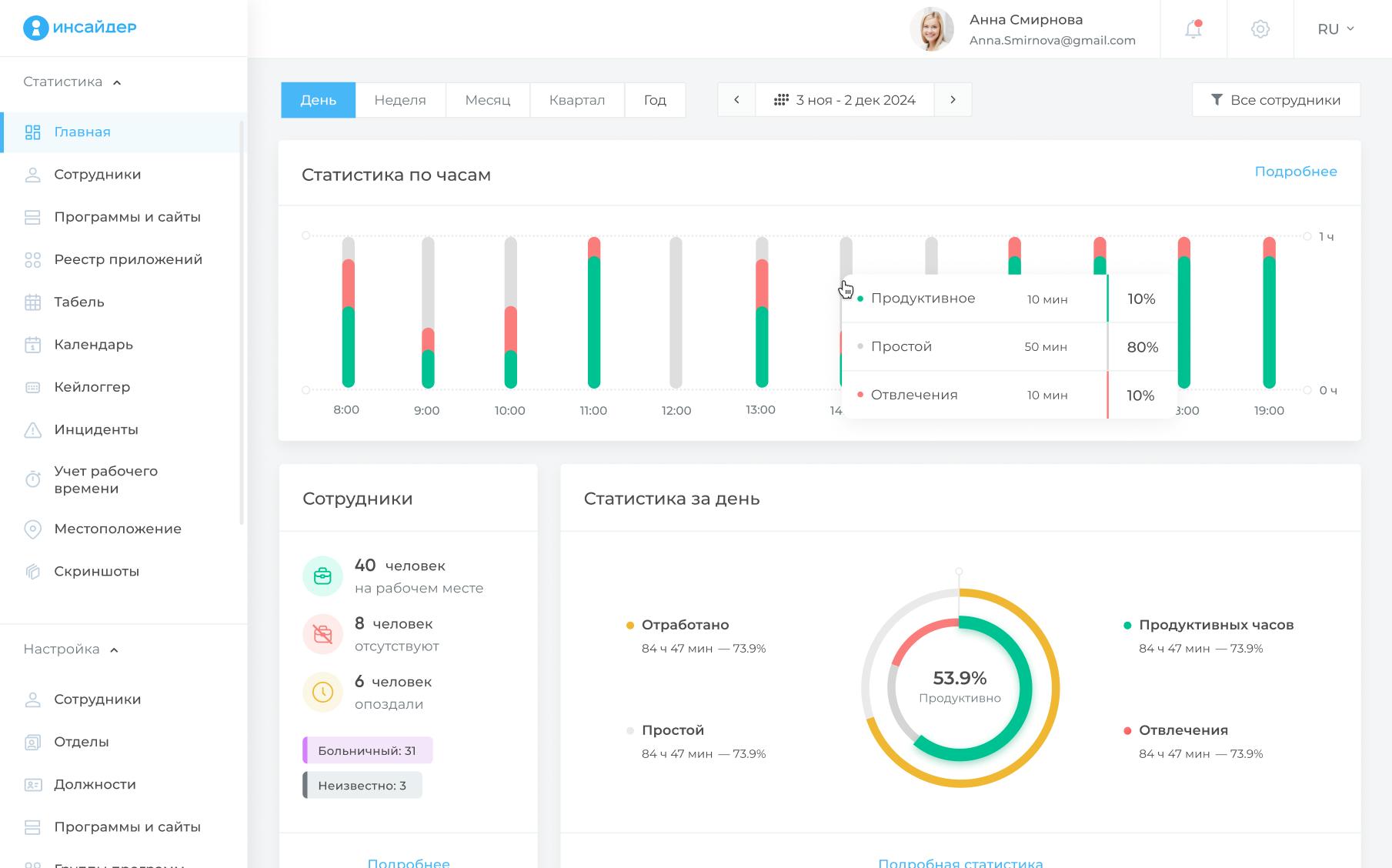
Task: Advance to the next date range
Action: pyautogui.click(x=953, y=100)
